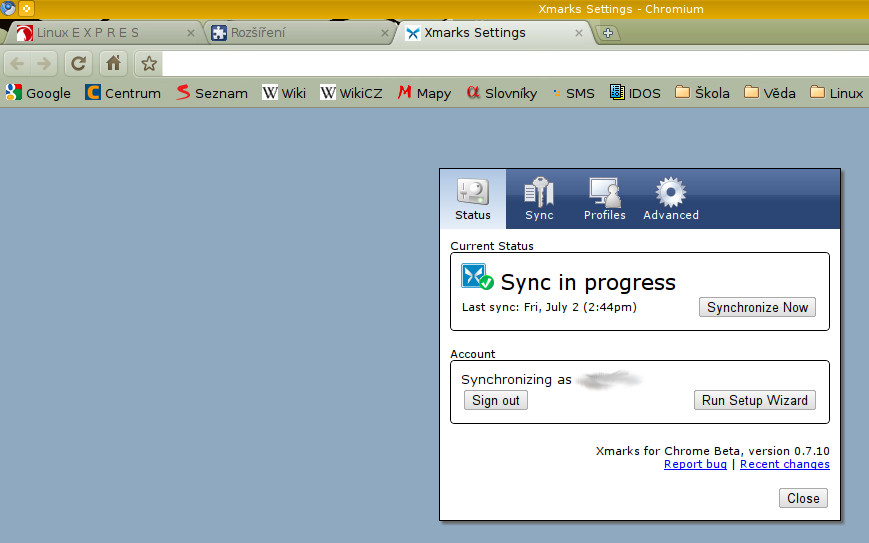Image resolution: width=869 pixels, height=543 pixels.
Task: Expand the Škola bookmarks folder
Action: point(702,93)
